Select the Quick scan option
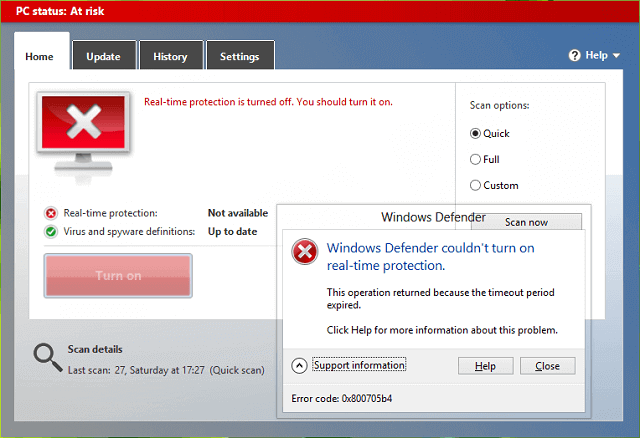The height and width of the screenshot is (438, 640). click(476, 133)
